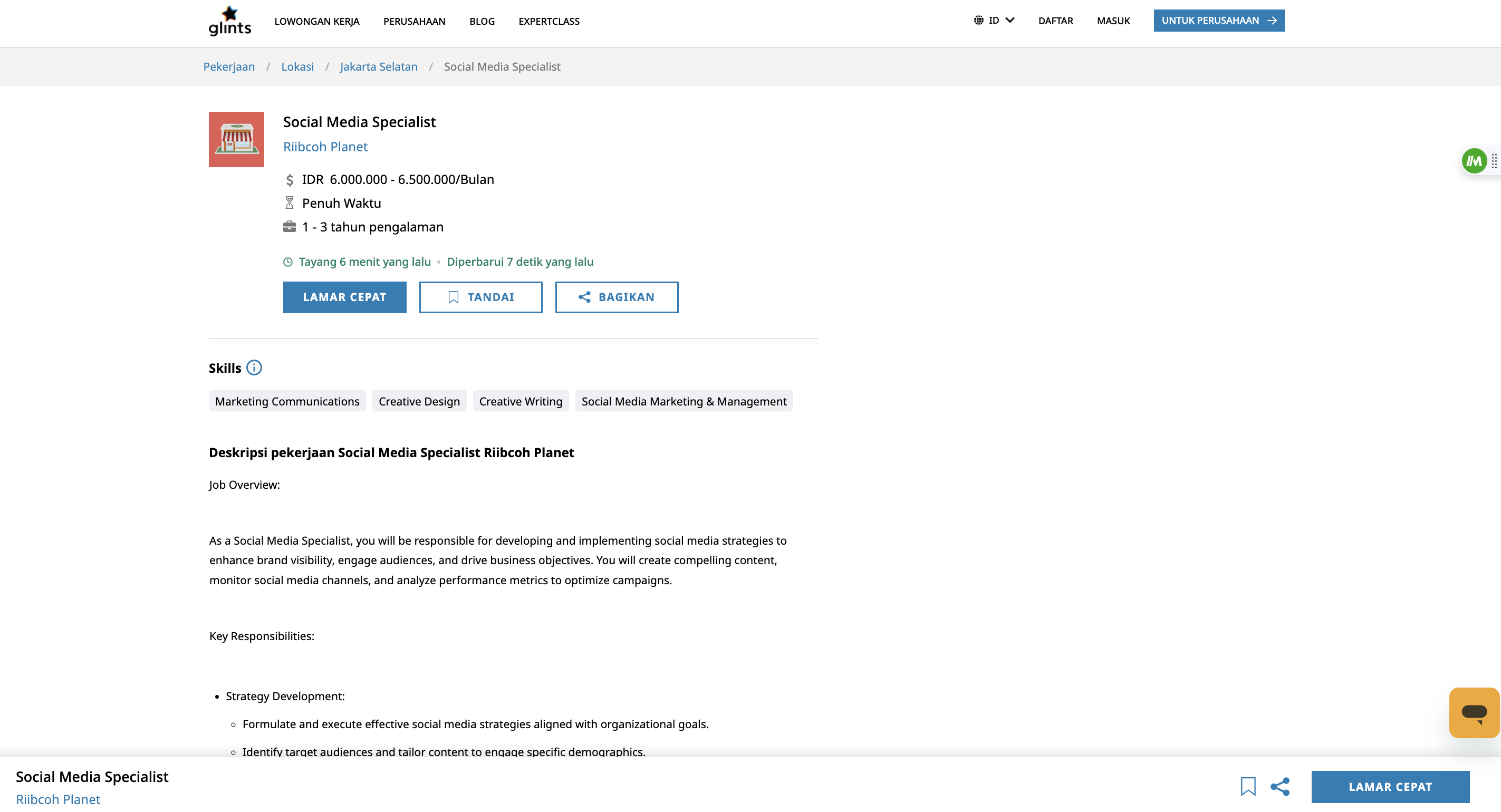This screenshot has height=812, width=1501.
Task: Click the 'Key Responsibilities:' text
Action: pyautogui.click(x=262, y=636)
